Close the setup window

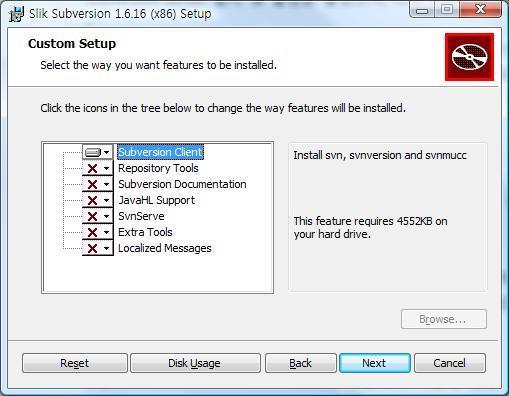coord(480,10)
